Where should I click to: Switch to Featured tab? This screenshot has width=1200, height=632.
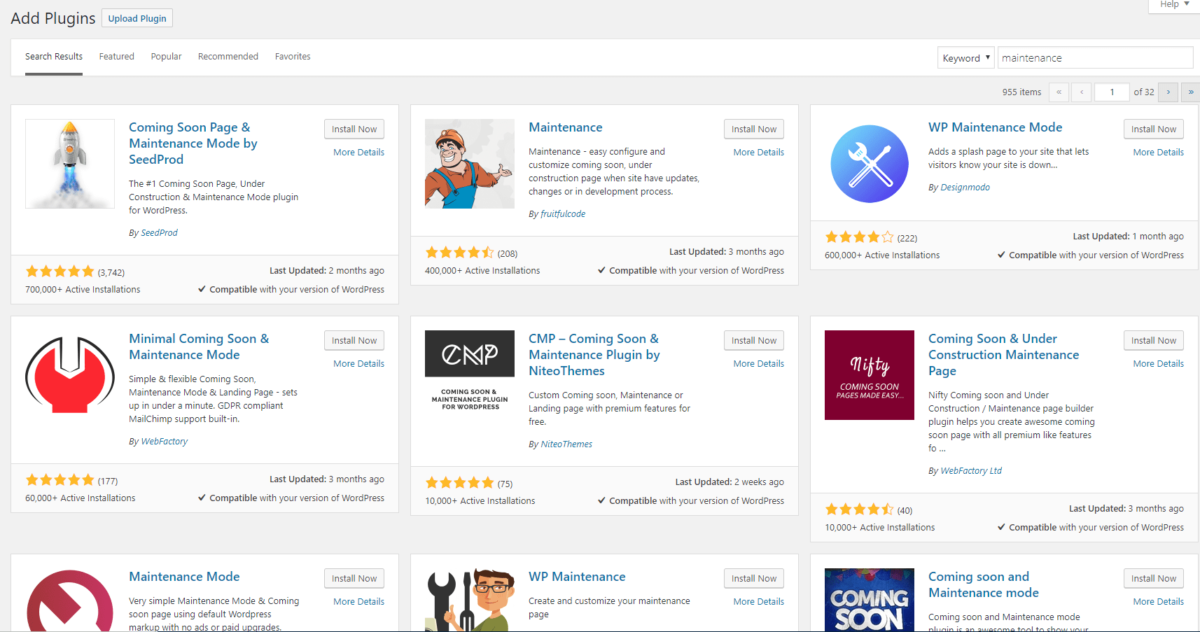point(116,56)
